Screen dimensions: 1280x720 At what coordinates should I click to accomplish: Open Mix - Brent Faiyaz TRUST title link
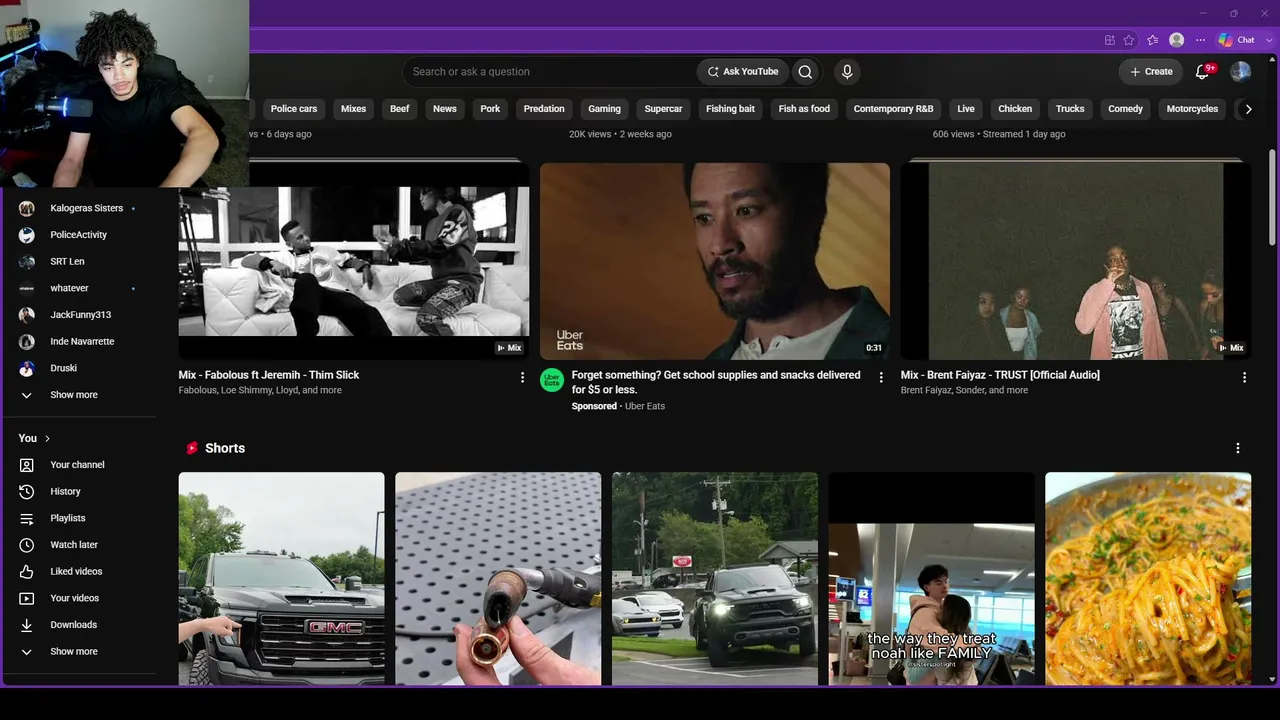click(x=1000, y=375)
